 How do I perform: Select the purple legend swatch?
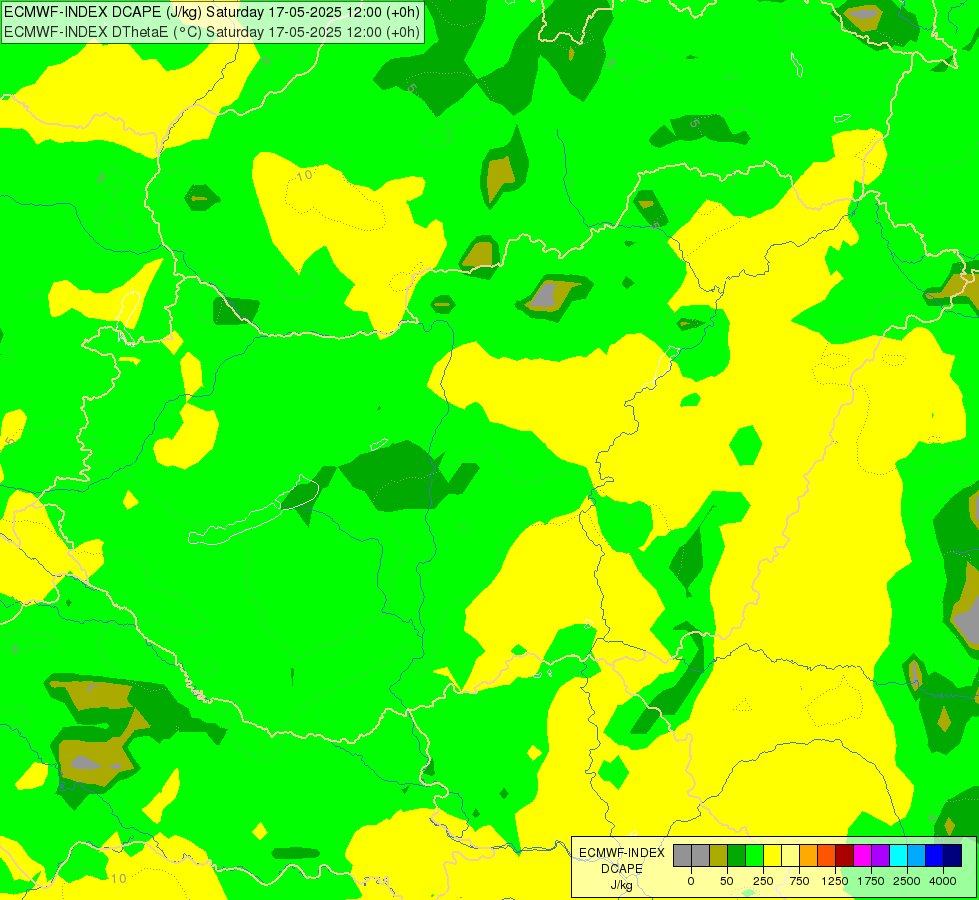880,855
